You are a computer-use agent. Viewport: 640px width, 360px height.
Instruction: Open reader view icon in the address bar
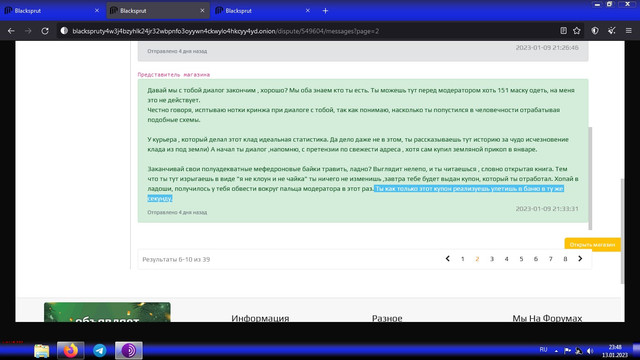563,31
